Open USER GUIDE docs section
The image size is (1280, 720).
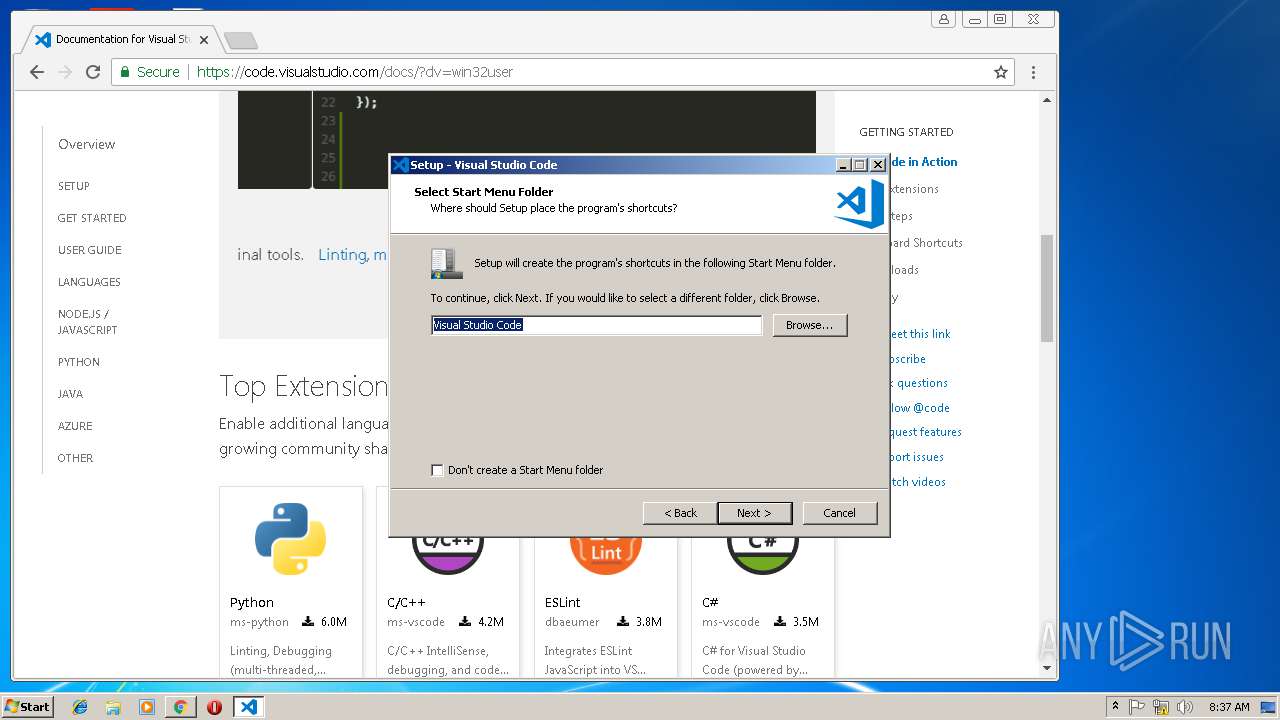(89, 250)
